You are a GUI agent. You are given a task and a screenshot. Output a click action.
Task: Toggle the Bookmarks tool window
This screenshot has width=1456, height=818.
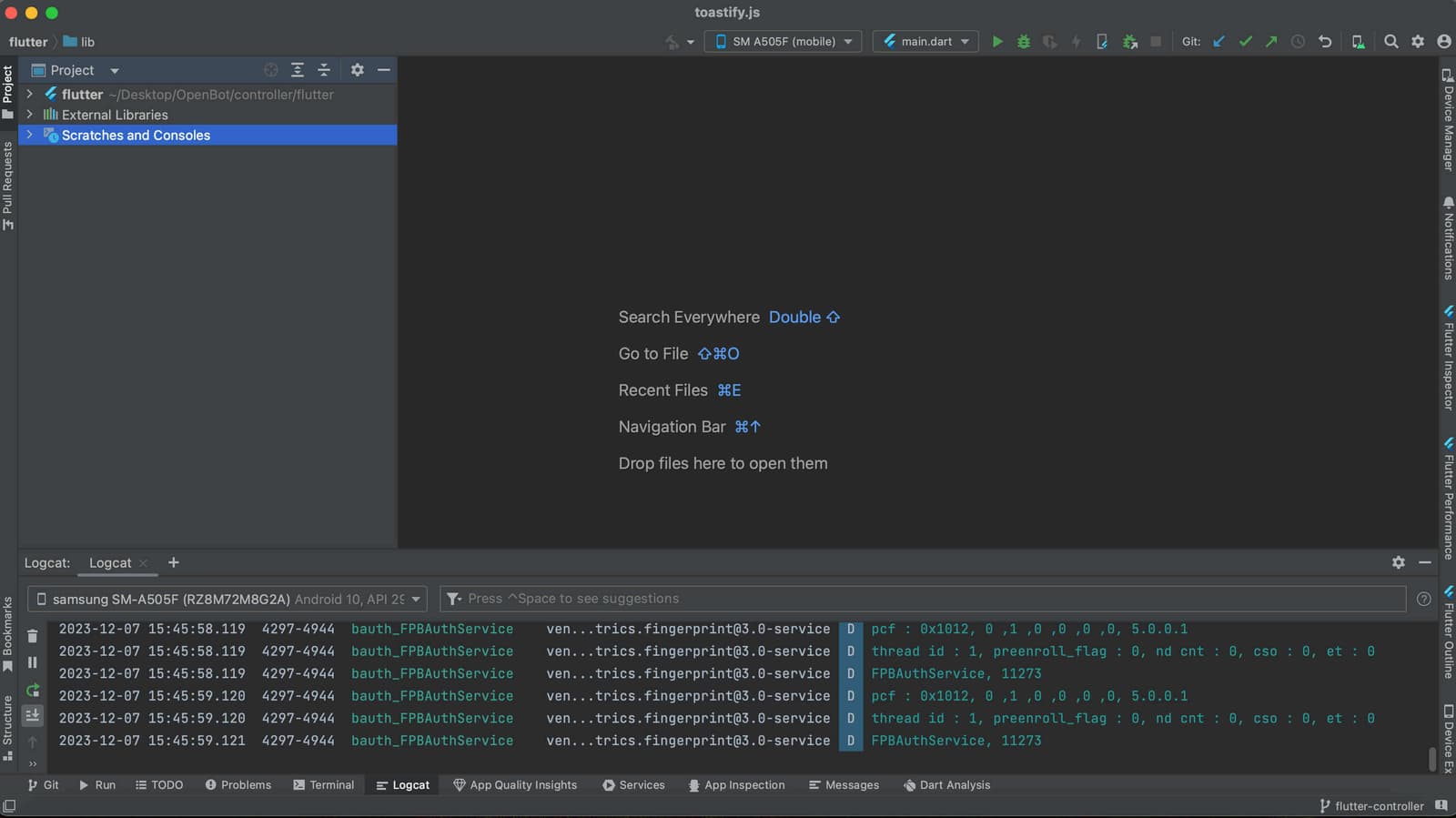pyautogui.click(x=8, y=634)
